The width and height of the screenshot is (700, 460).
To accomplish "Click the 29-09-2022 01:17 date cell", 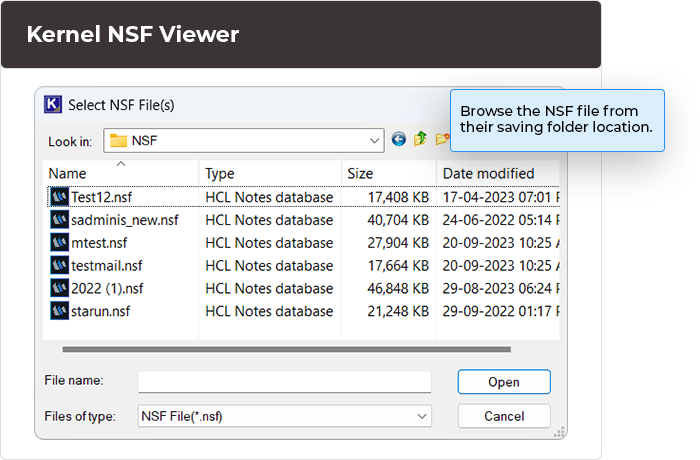I will pyautogui.click(x=501, y=311).
